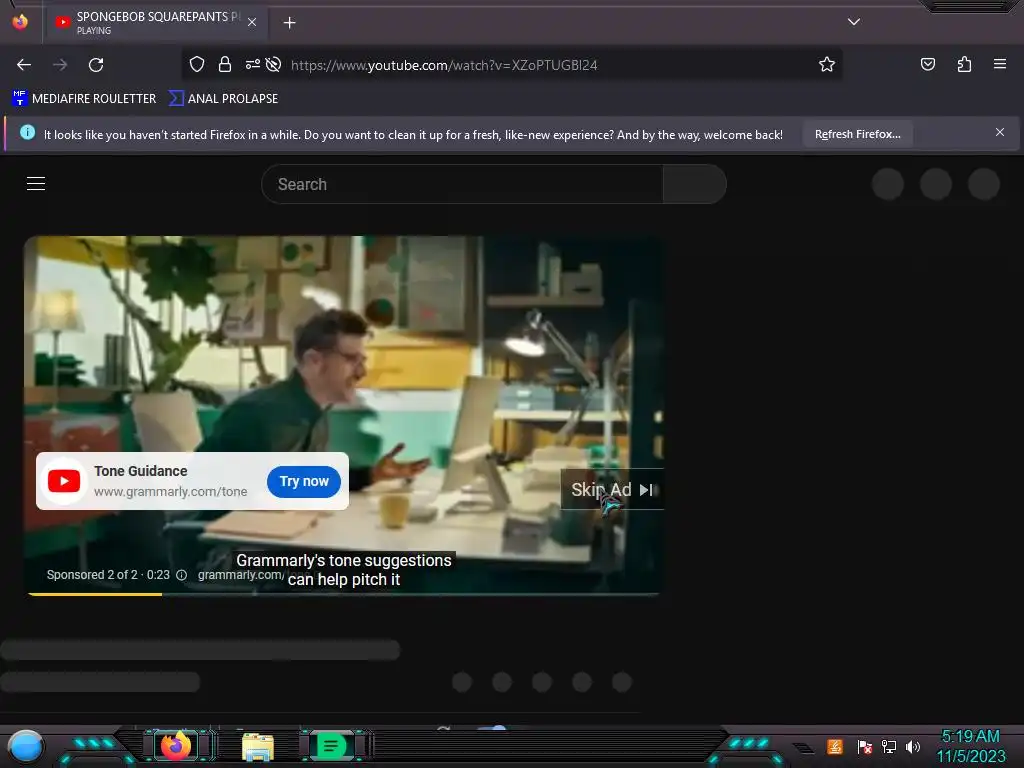Screen dimensions: 1024x768
Task: Click the YouTube Search field
Action: click(462, 184)
